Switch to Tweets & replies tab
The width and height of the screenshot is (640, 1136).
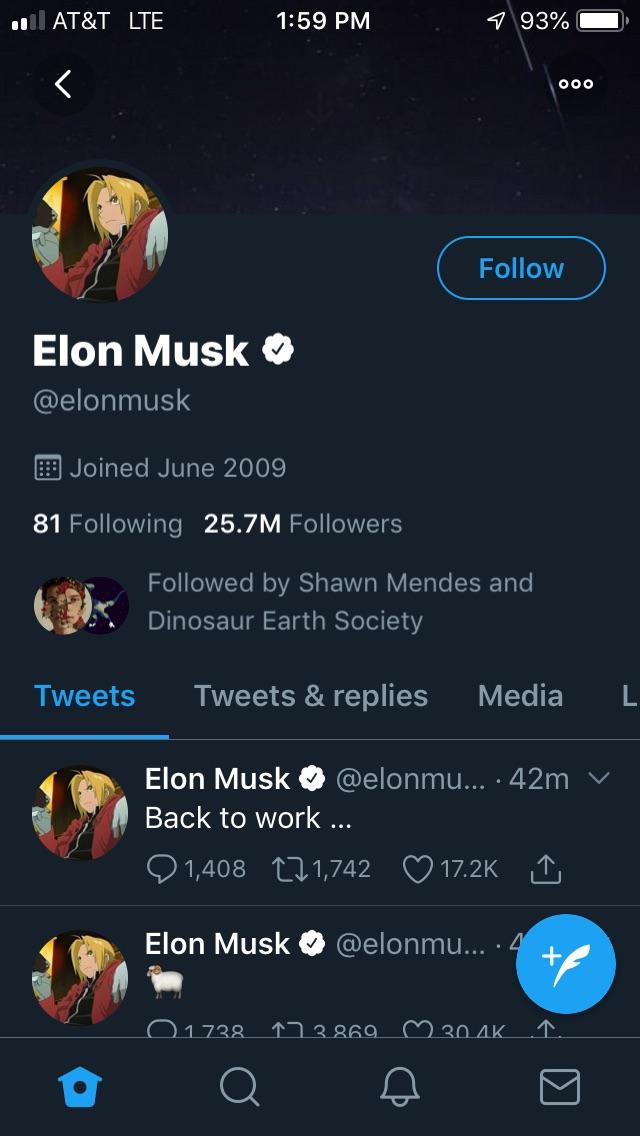coord(310,696)
